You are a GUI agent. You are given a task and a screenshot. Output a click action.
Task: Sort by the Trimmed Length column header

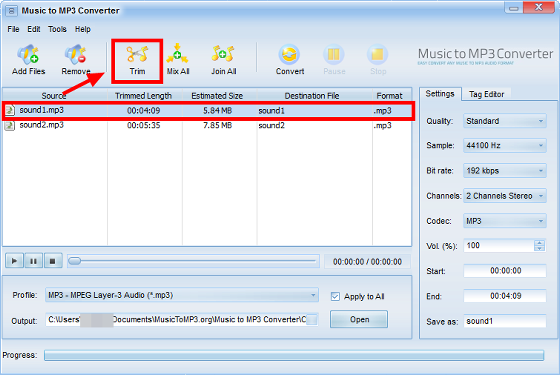coord(145,96)
